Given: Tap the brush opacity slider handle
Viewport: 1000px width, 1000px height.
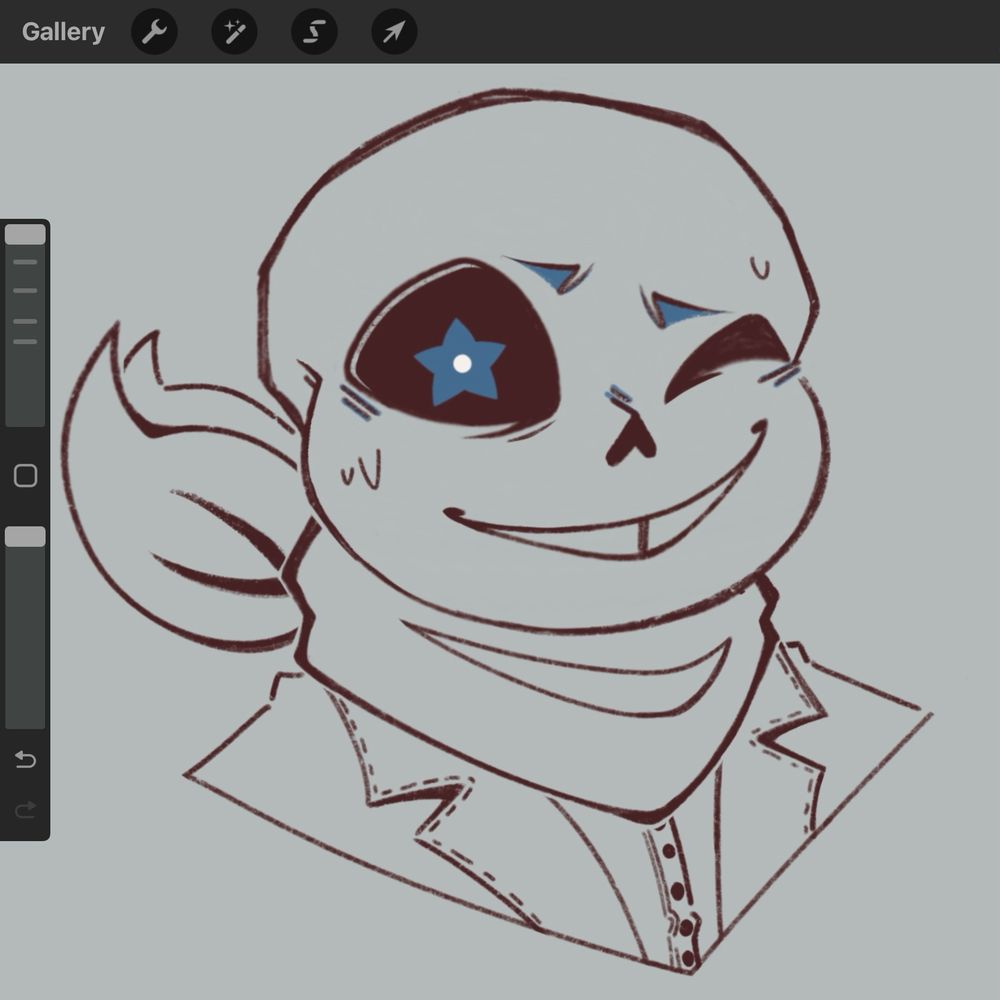Looking at the screenshot, I should pos(26,536).
